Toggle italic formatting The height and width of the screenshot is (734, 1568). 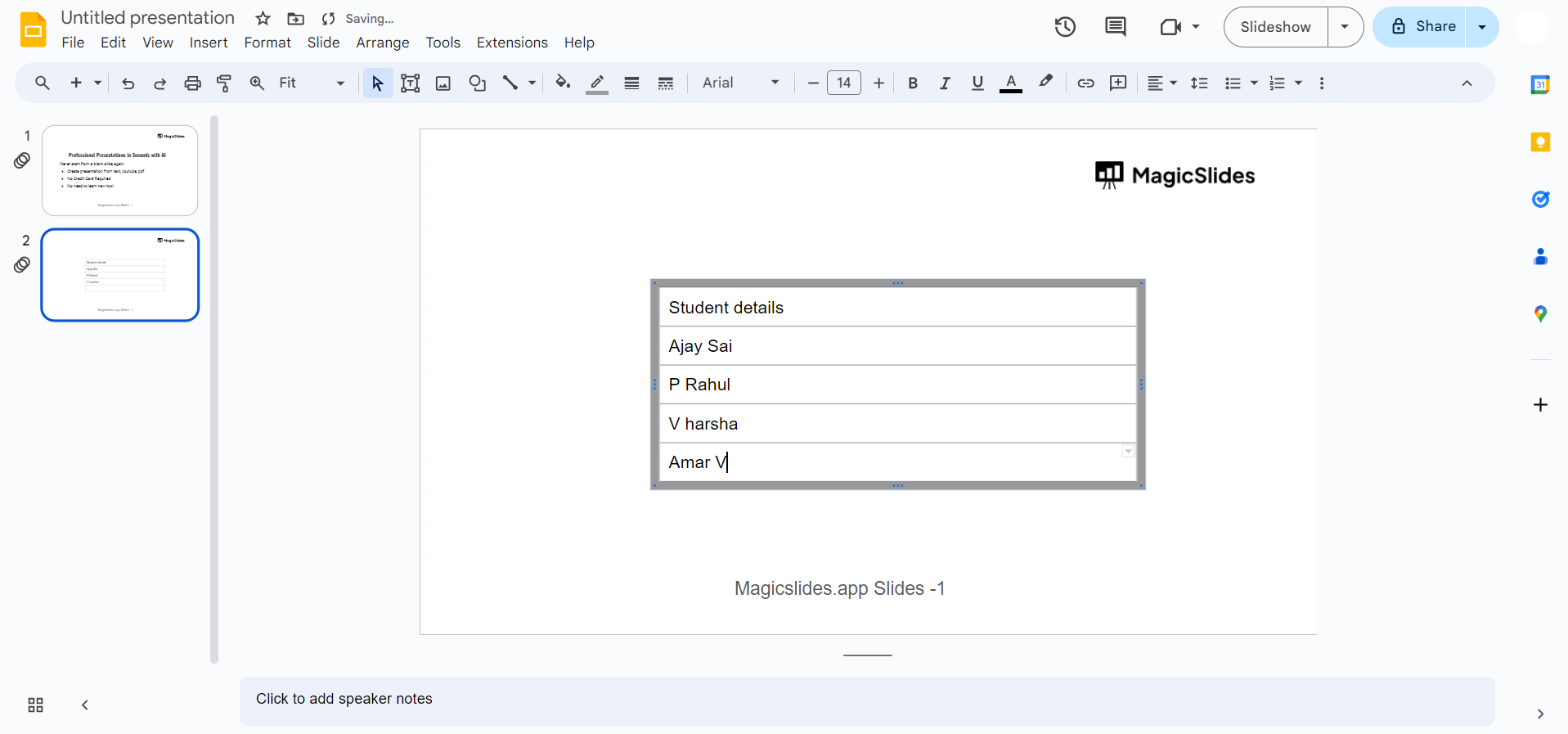(x=945, y=83)
